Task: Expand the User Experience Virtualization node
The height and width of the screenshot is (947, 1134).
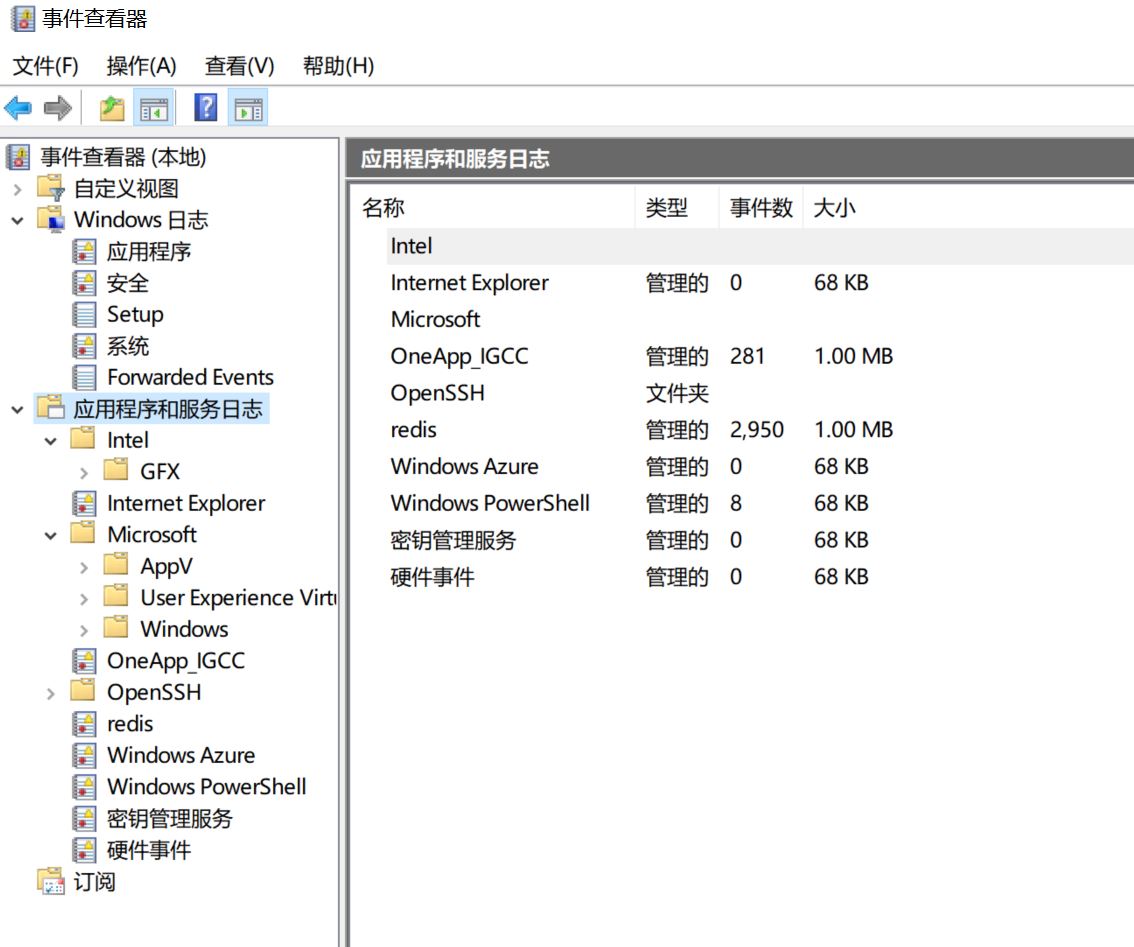Action: [84, 599]
